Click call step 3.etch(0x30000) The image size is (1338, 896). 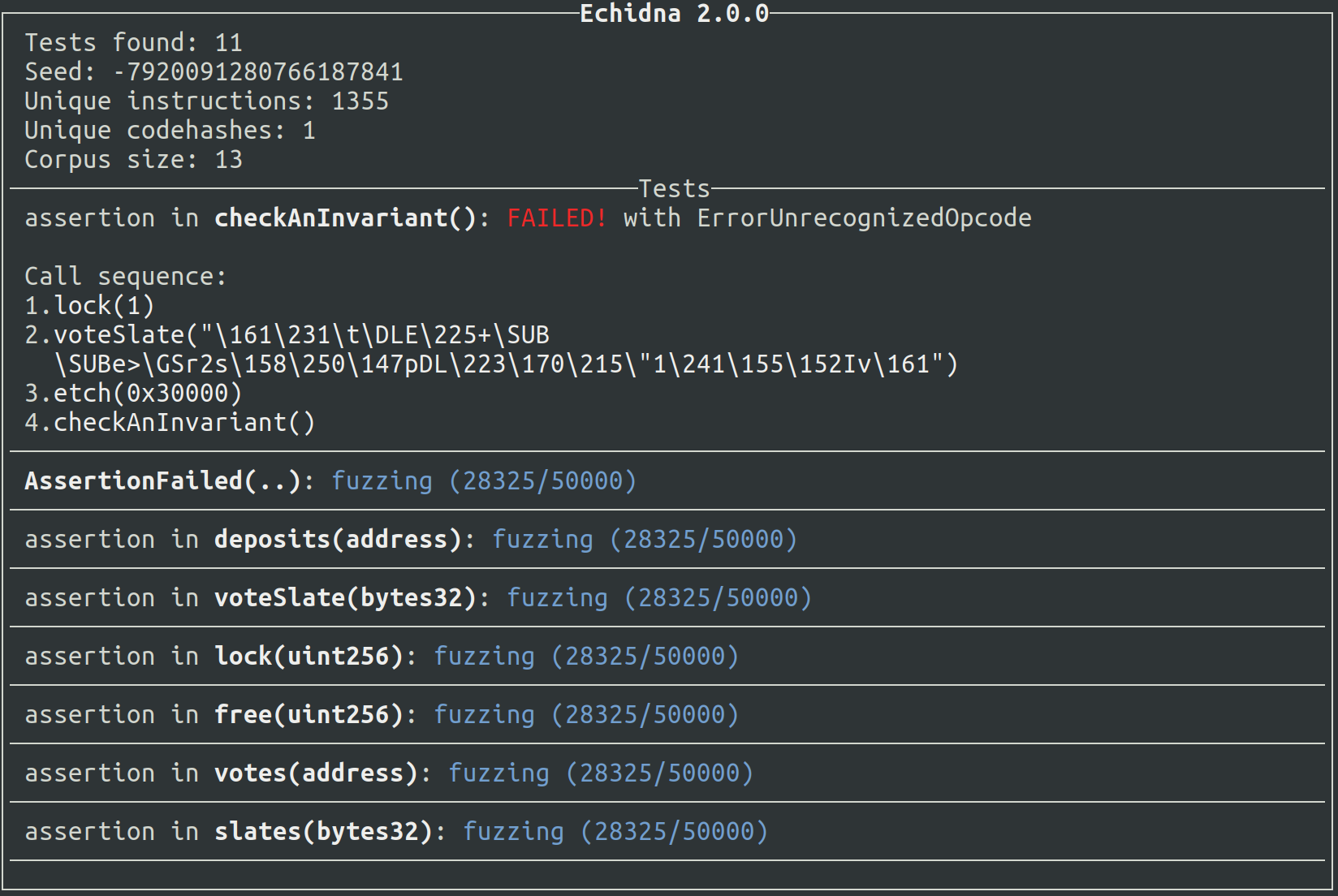133,394
